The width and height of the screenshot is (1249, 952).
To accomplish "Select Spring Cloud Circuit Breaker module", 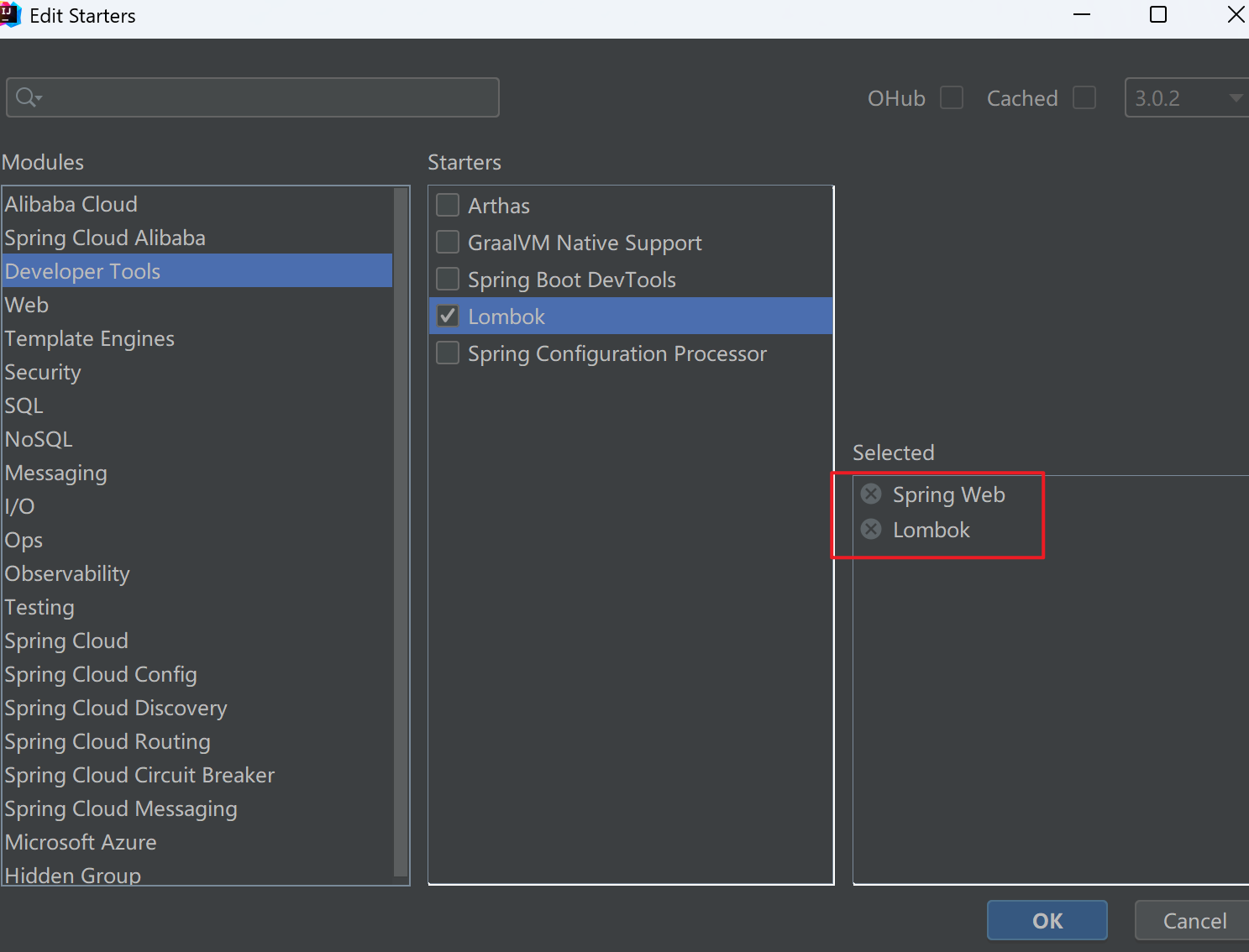I will coord(198,775).
